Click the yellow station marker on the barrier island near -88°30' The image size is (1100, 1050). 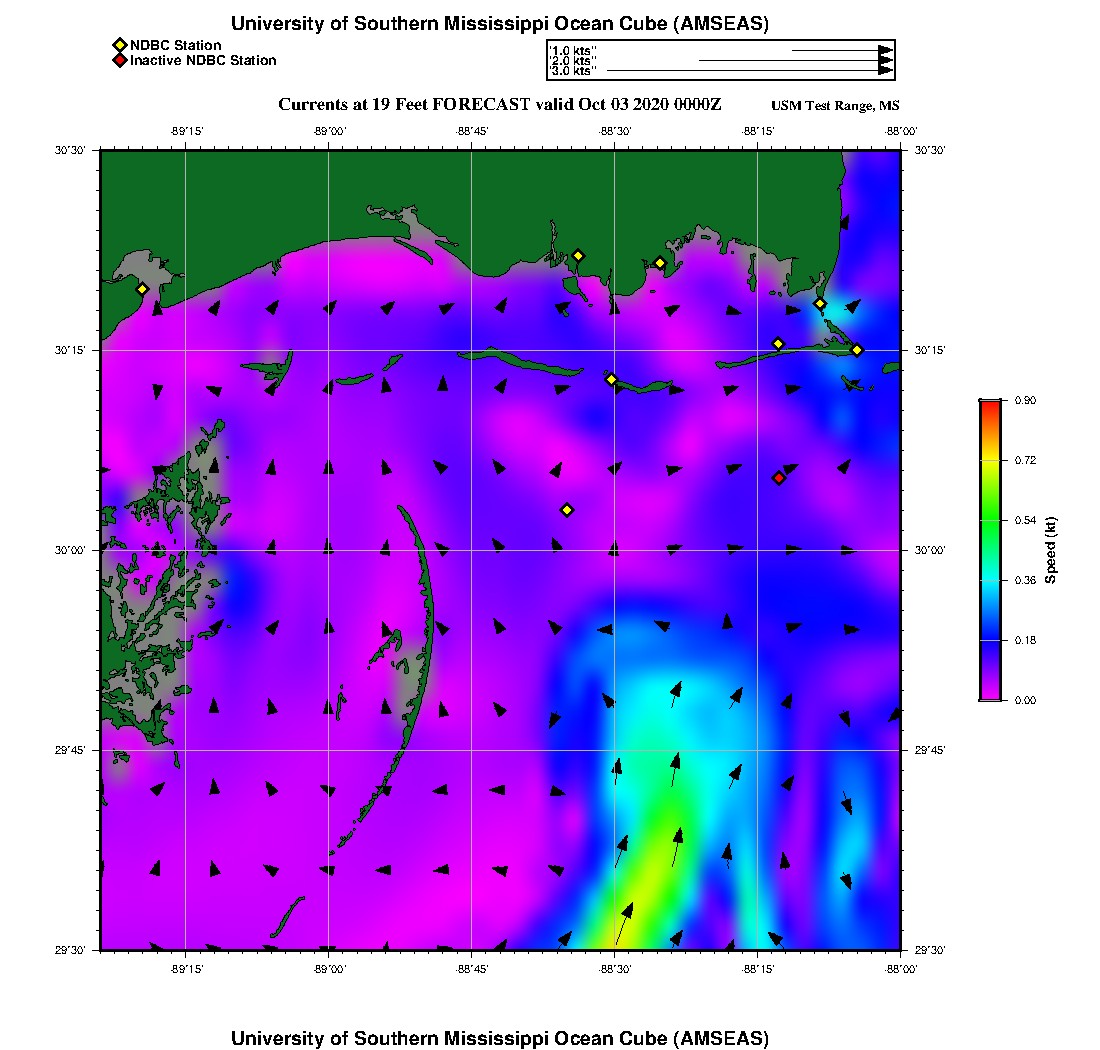pos(611,379)
